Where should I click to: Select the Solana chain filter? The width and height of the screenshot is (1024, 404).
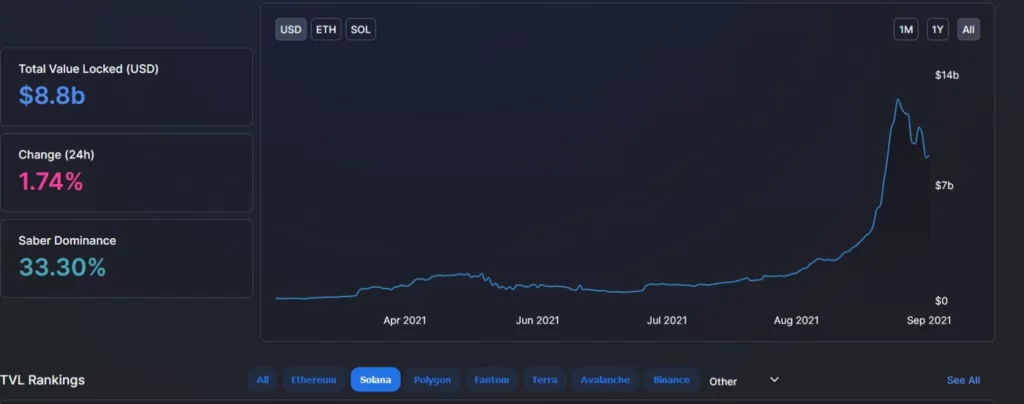click(x=375, y=380)
